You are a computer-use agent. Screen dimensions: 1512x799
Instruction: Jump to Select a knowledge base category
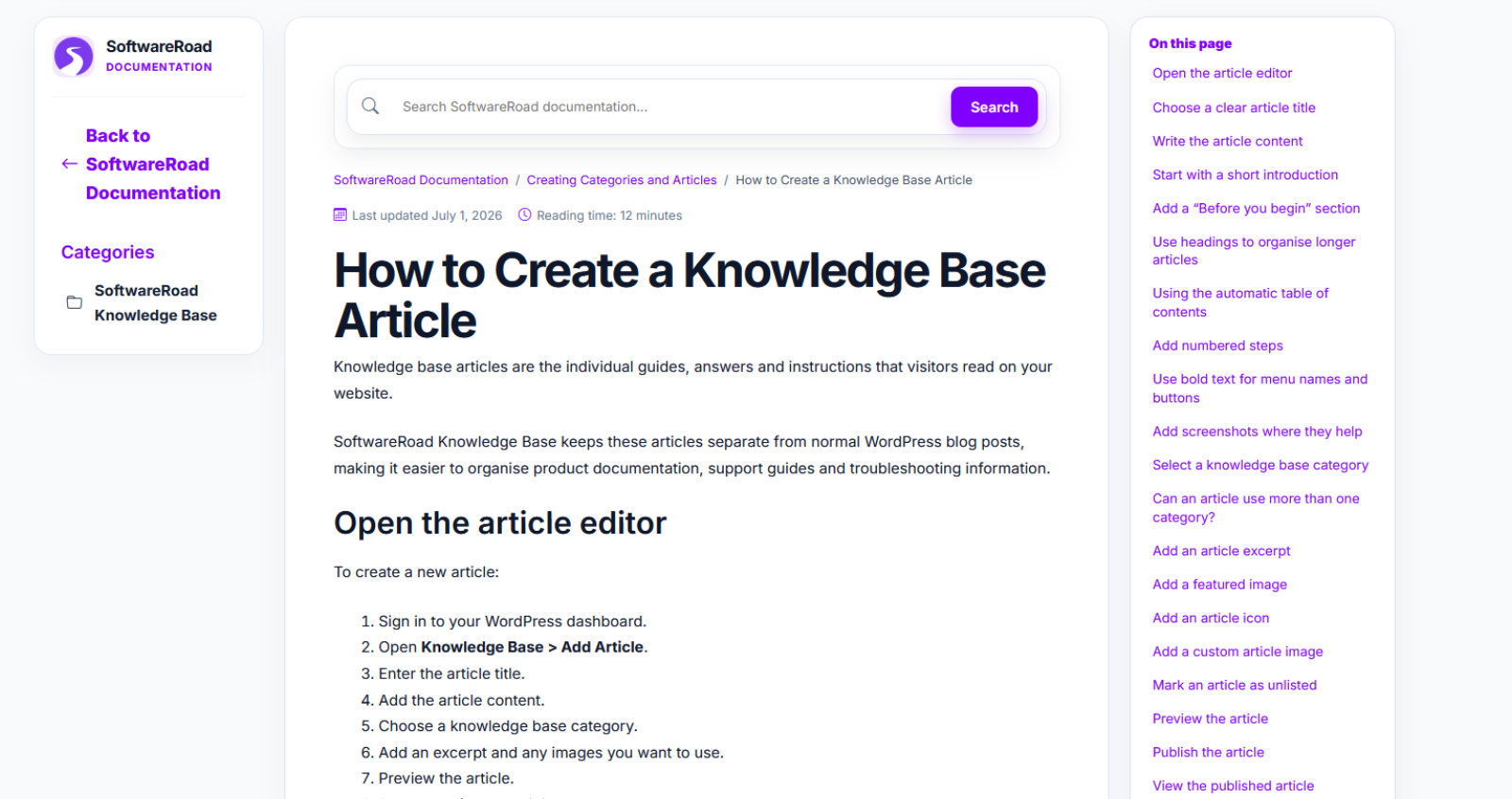pos(1260,465)
